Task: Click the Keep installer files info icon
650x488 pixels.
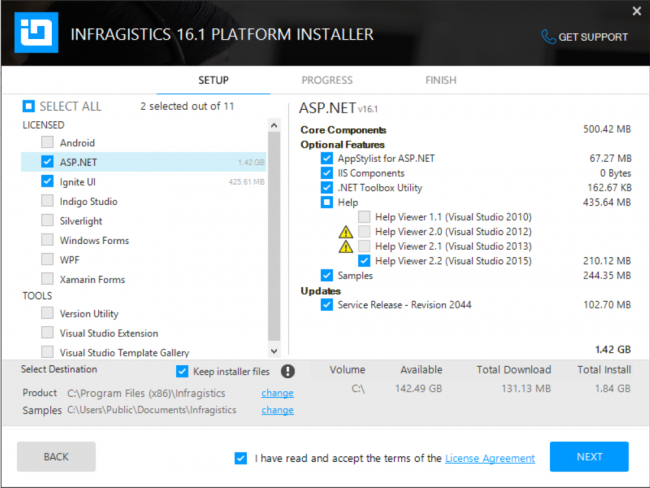Action: point(288,371)
